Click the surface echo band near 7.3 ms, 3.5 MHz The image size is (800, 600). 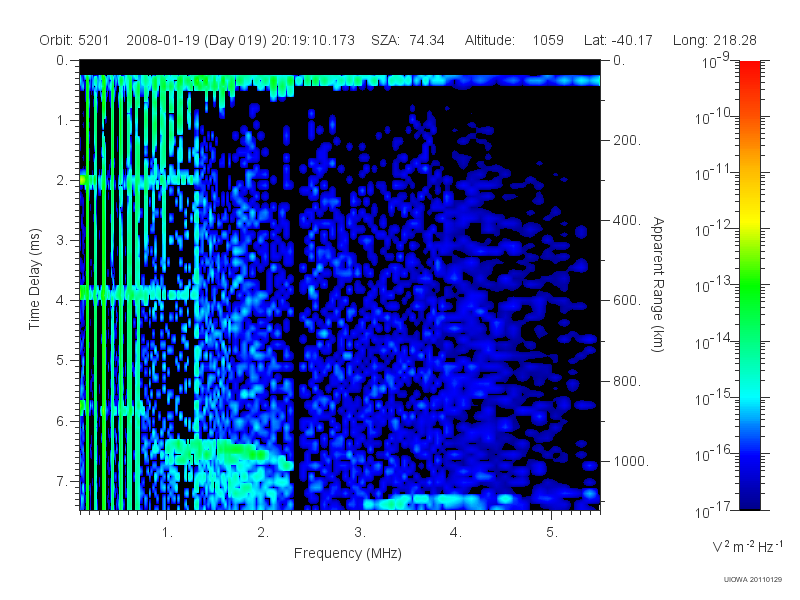[x=439, y=501]
